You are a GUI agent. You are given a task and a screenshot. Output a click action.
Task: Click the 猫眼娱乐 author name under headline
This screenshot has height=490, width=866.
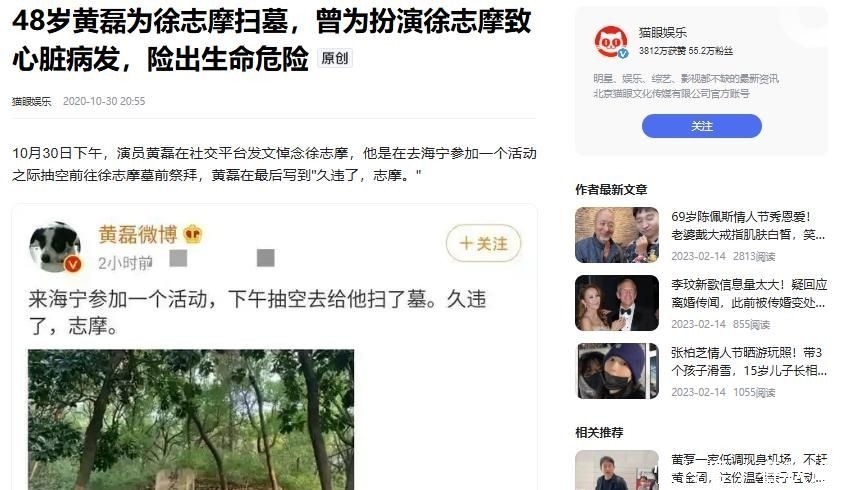click(x=31, y=102)
